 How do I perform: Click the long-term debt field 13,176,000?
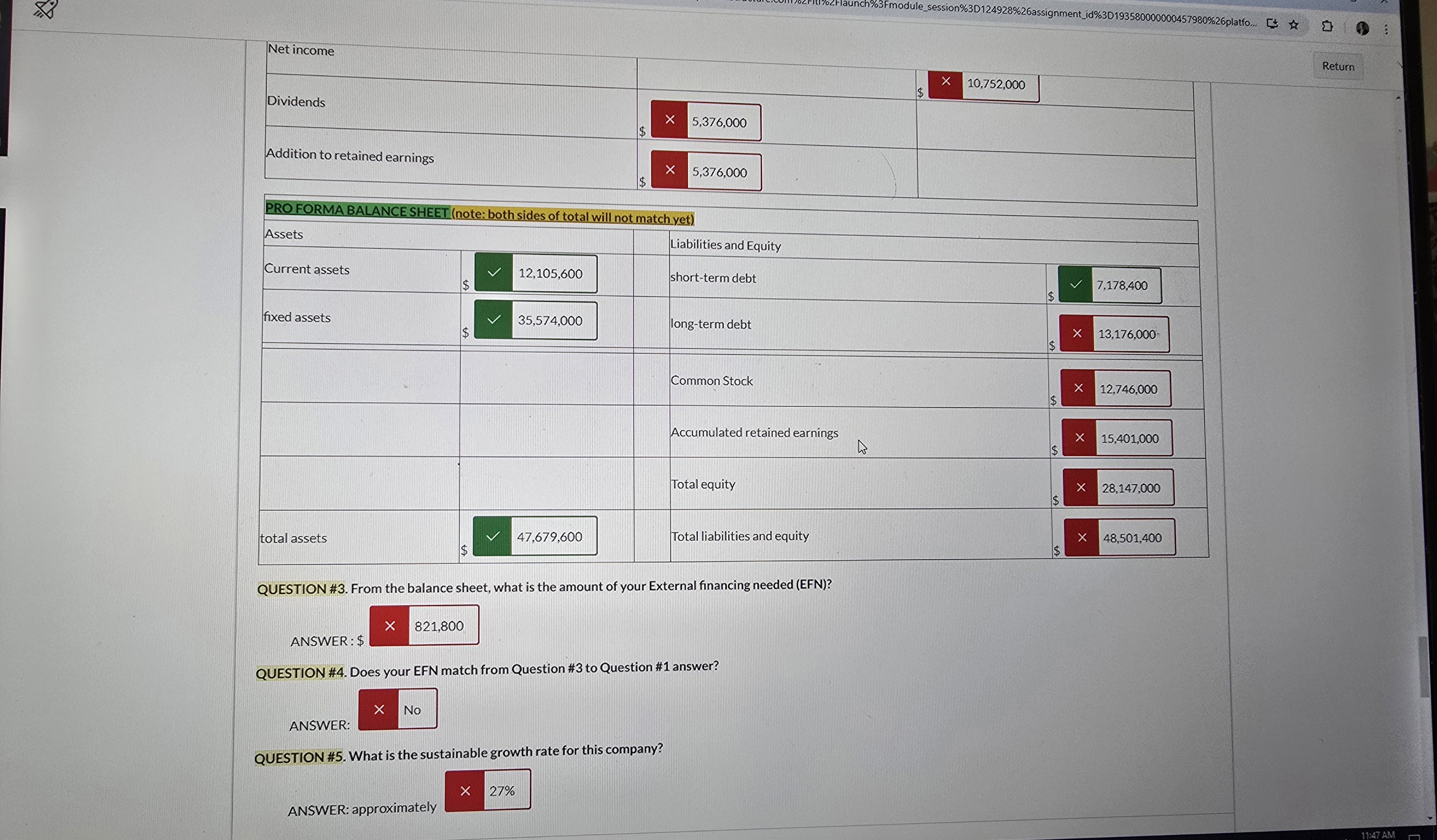(x=1126, y=334)
